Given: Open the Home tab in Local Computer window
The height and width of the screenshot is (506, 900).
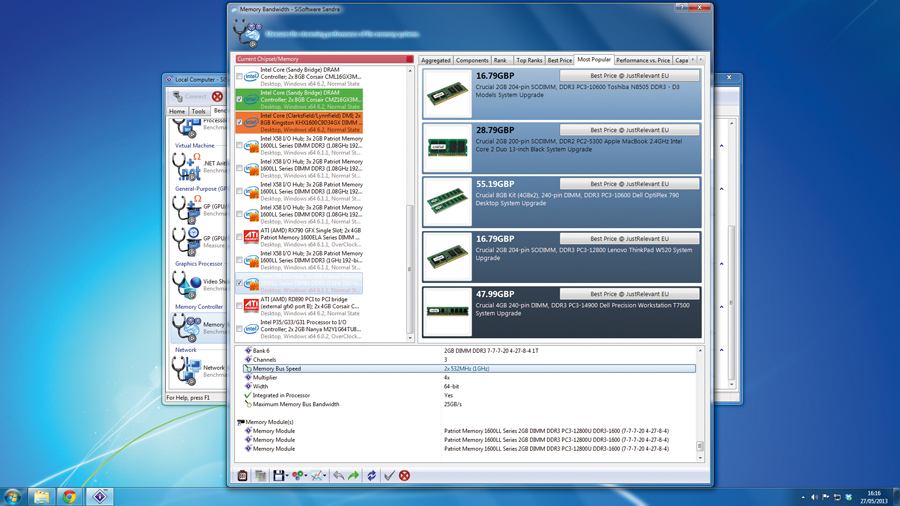Looking at the screenshot, I should [x=177, y=111].
